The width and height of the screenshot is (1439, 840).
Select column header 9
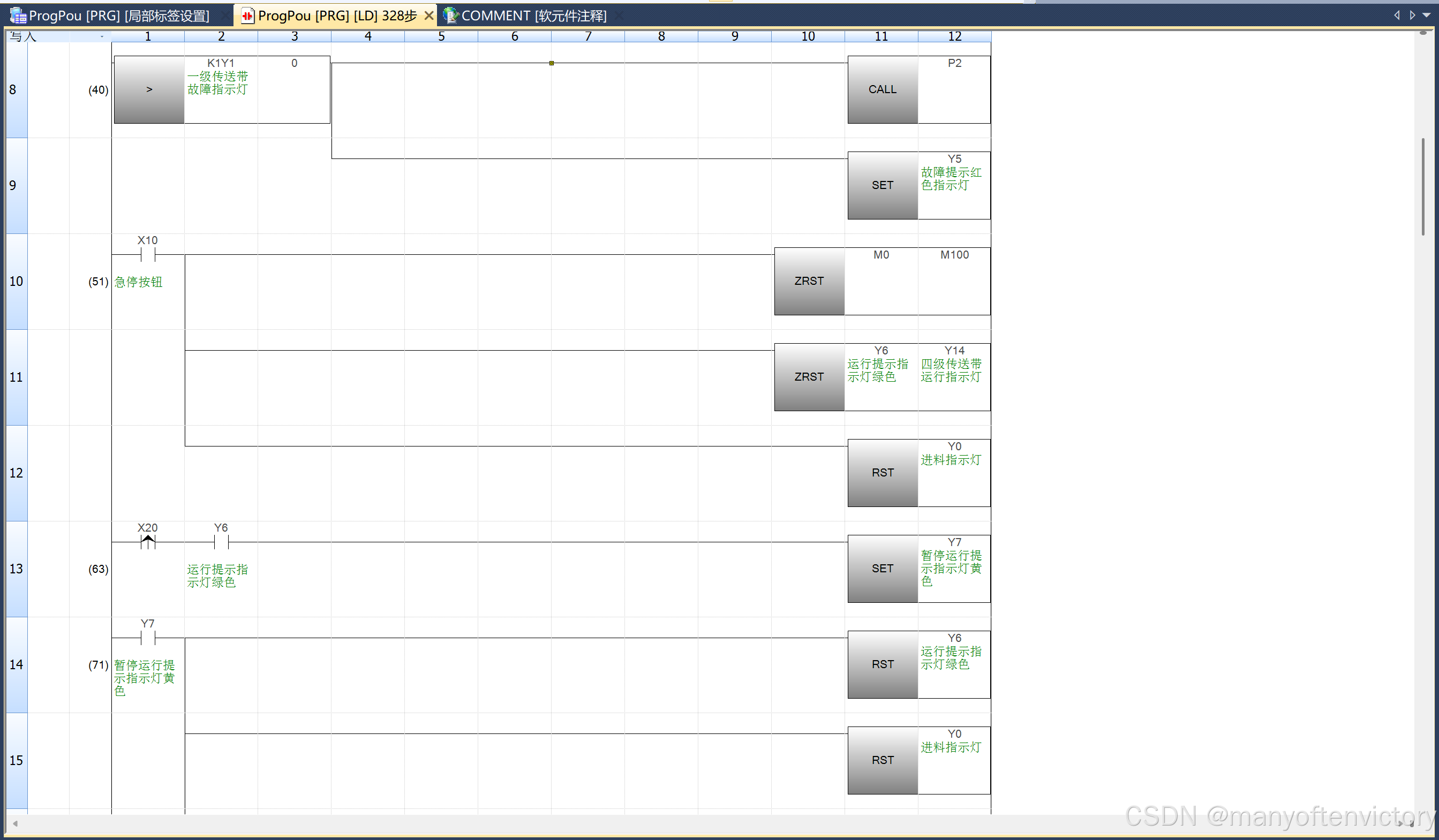click(x=734, y=36)
